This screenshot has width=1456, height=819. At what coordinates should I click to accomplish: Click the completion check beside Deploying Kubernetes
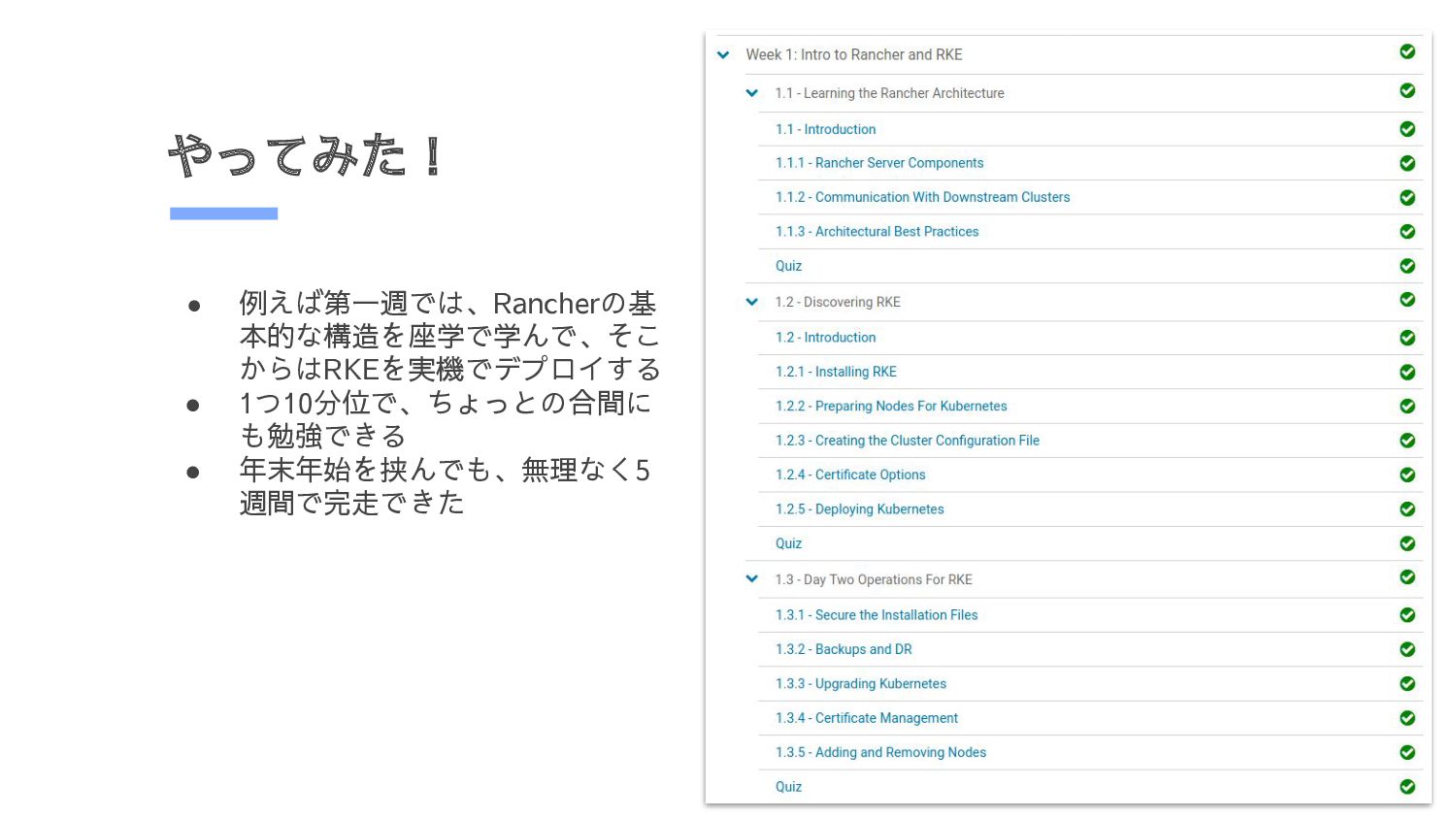click(1407, 509)
